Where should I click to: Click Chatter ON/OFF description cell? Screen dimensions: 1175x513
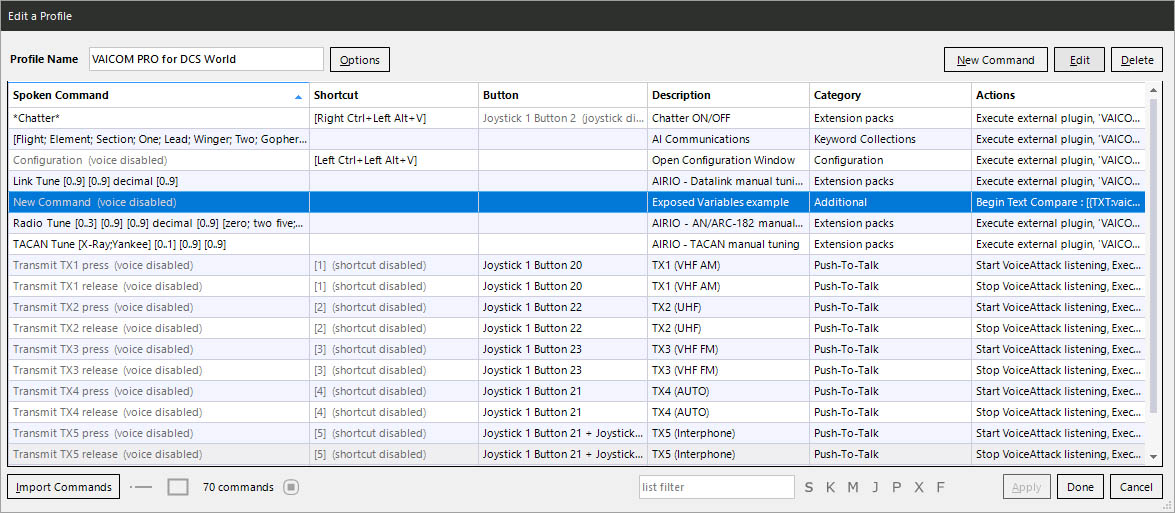[x=728, y=118]
